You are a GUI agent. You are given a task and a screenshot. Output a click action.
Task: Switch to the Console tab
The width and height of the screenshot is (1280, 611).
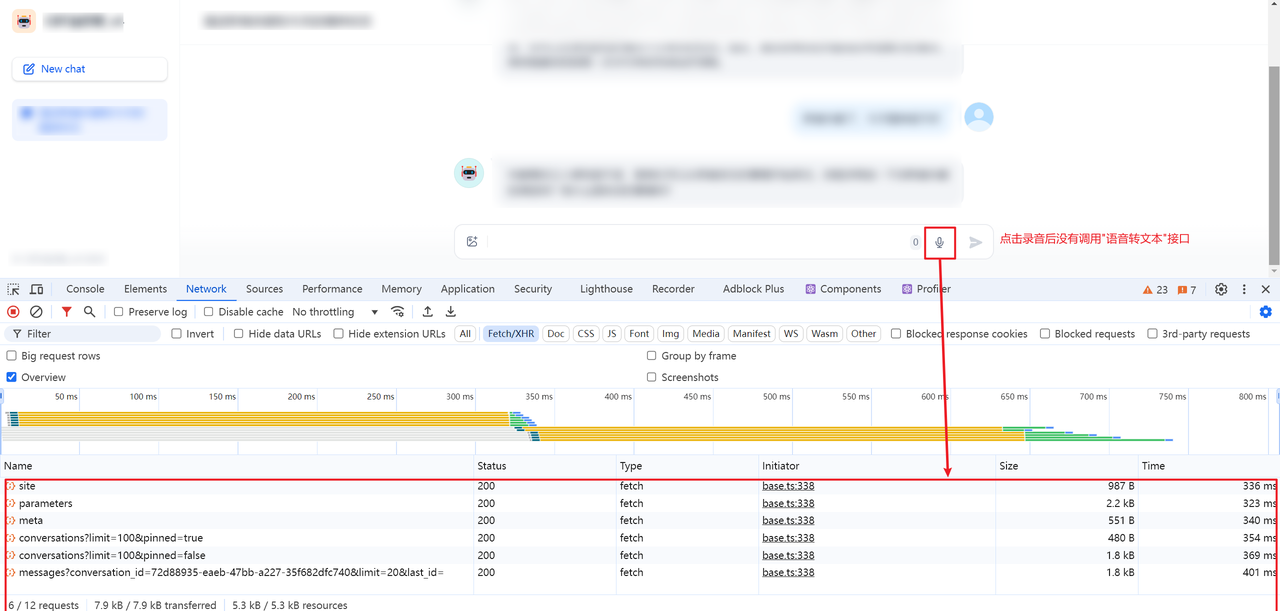click(x=85, y=289)
